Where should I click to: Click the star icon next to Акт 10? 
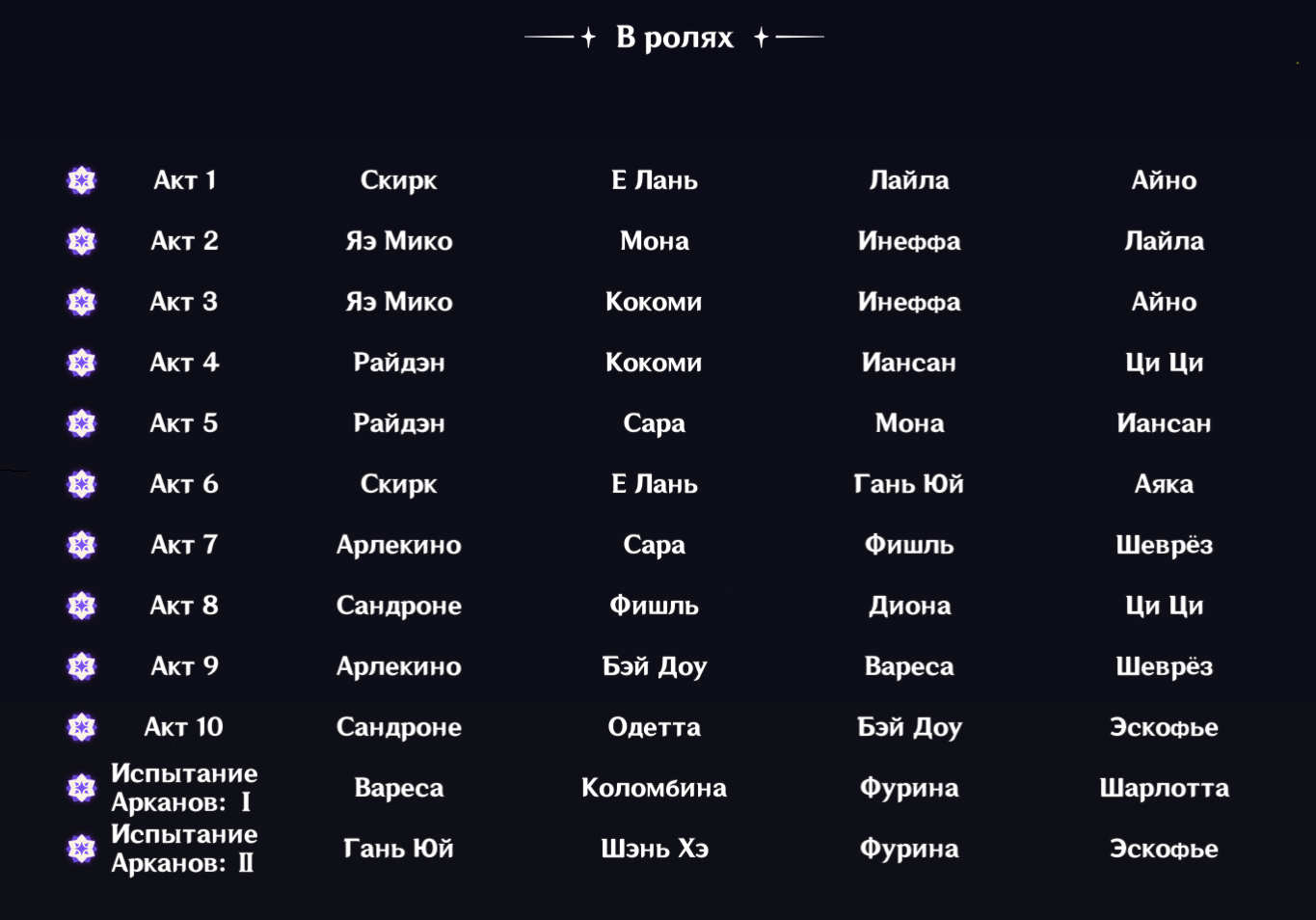click(82, 727)
